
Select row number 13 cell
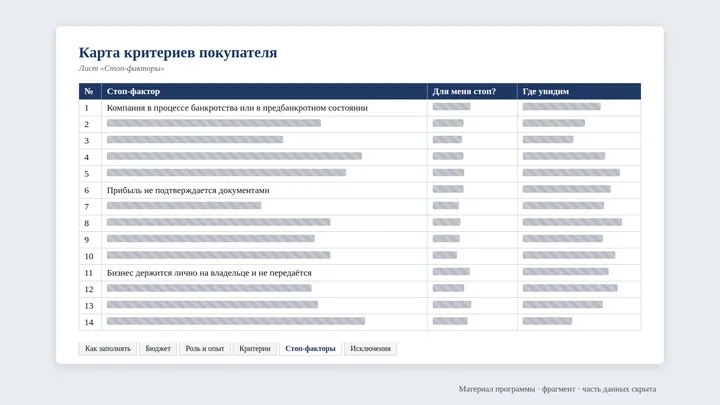(x=90, y=306)
